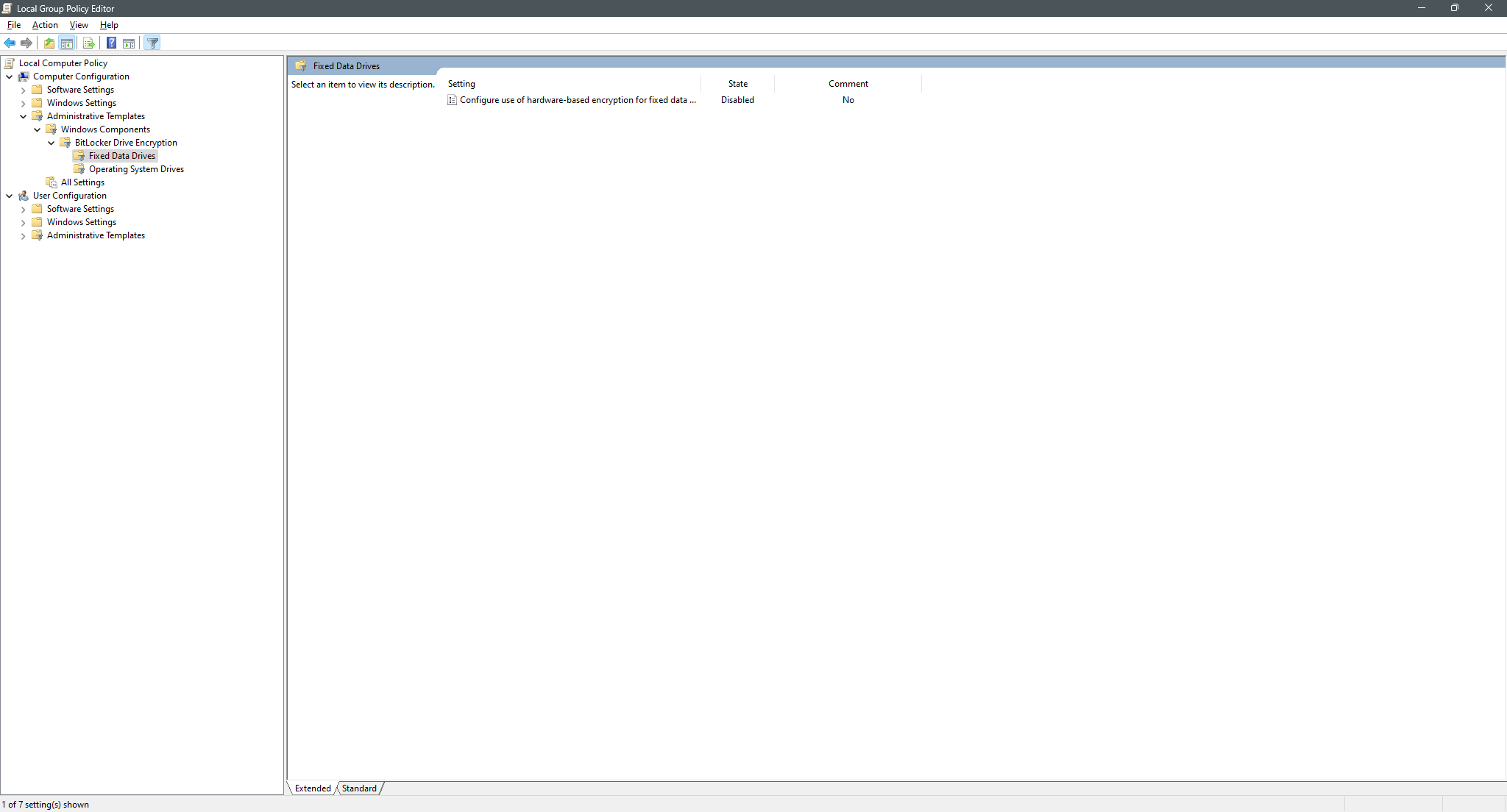This screenshot has width=1507, height=812.
Task: Click the Computer Configuration computer icon
Action: point(24,76)
